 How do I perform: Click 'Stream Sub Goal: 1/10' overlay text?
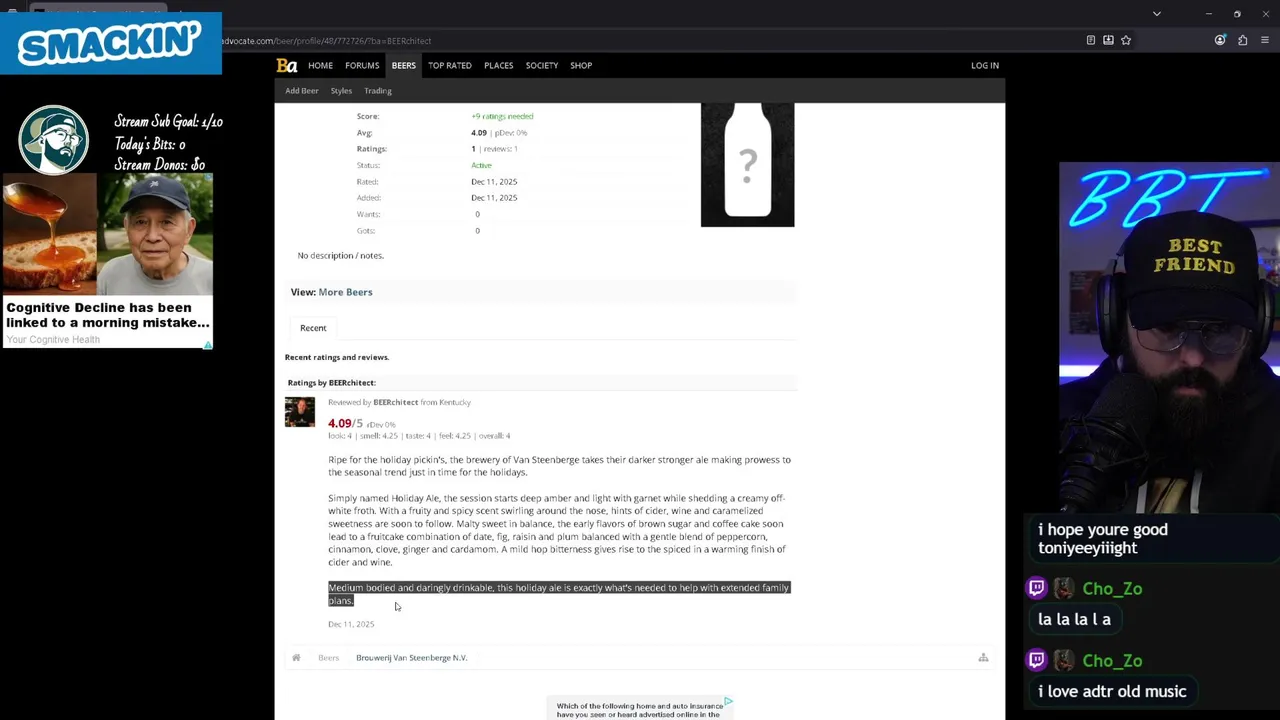coord(168,122)
